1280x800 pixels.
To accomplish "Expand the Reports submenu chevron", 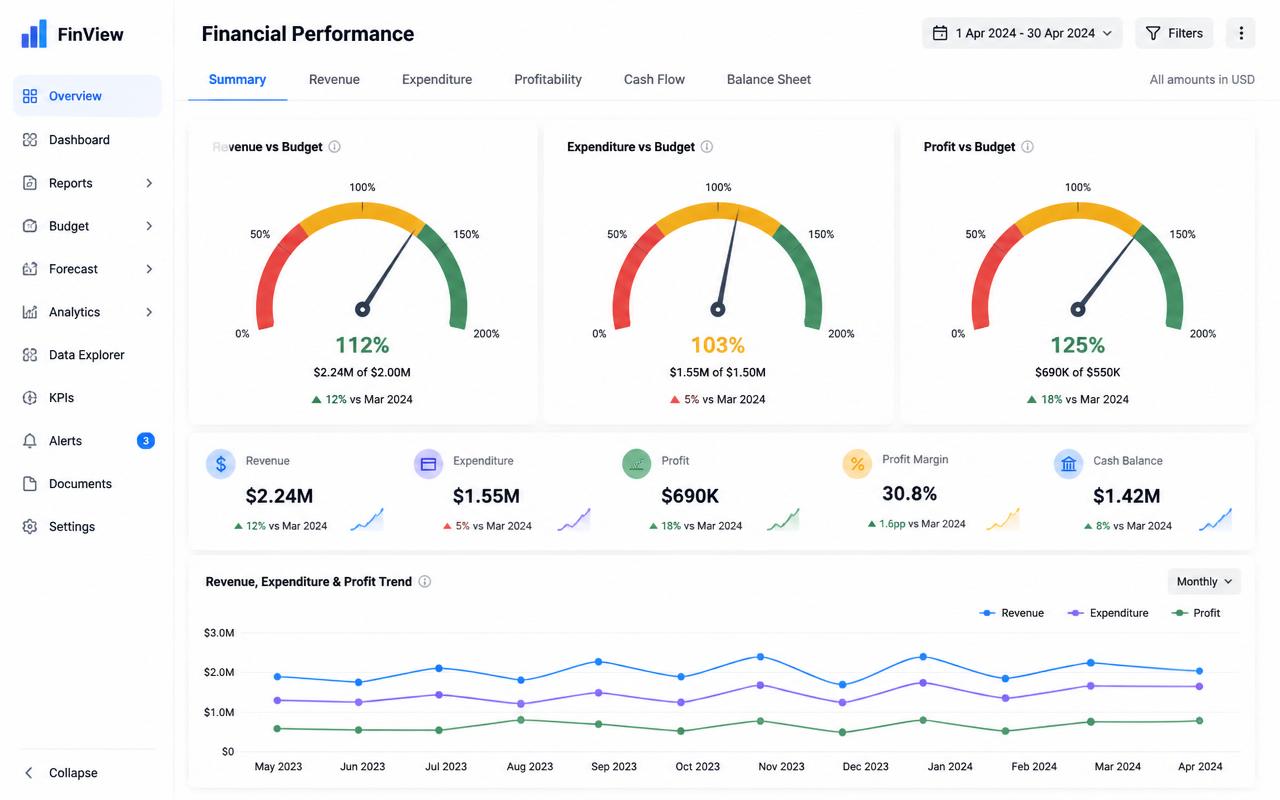I will (149, 183).
